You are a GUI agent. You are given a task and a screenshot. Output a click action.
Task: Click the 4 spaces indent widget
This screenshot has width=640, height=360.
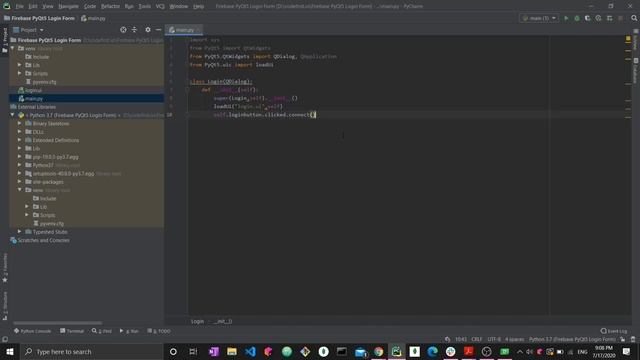coord(514,340)
